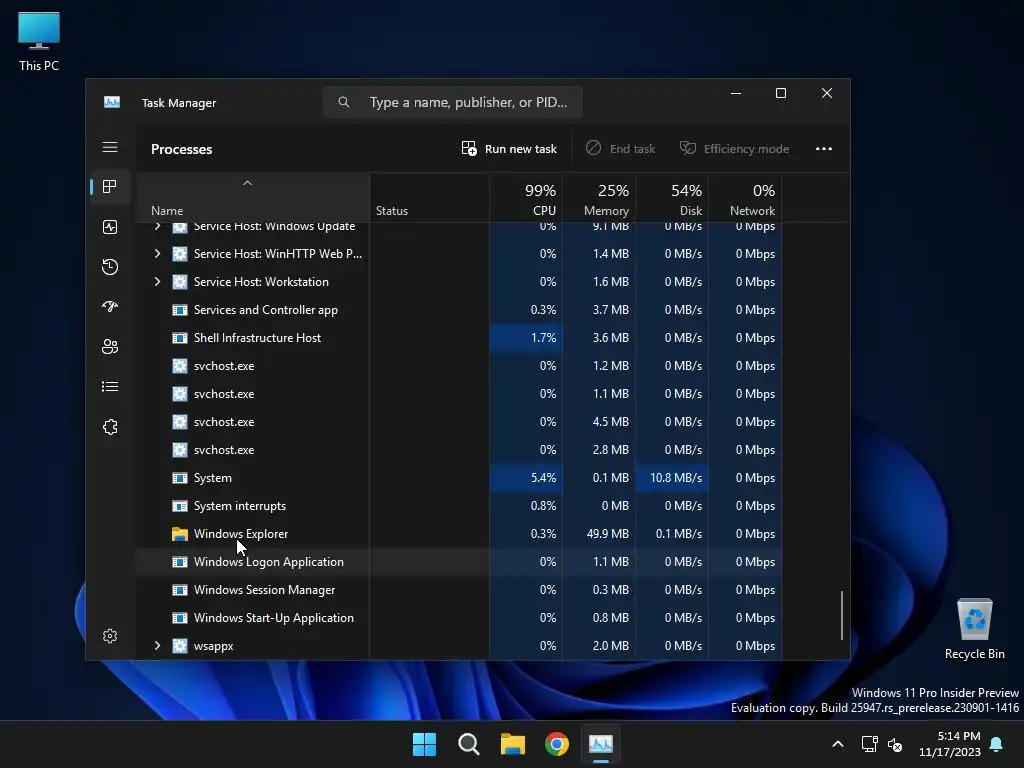This screenshot has width=1024, height=768.
Task: Open the clock showing 5:14 PM
Action: coord(950,744)
